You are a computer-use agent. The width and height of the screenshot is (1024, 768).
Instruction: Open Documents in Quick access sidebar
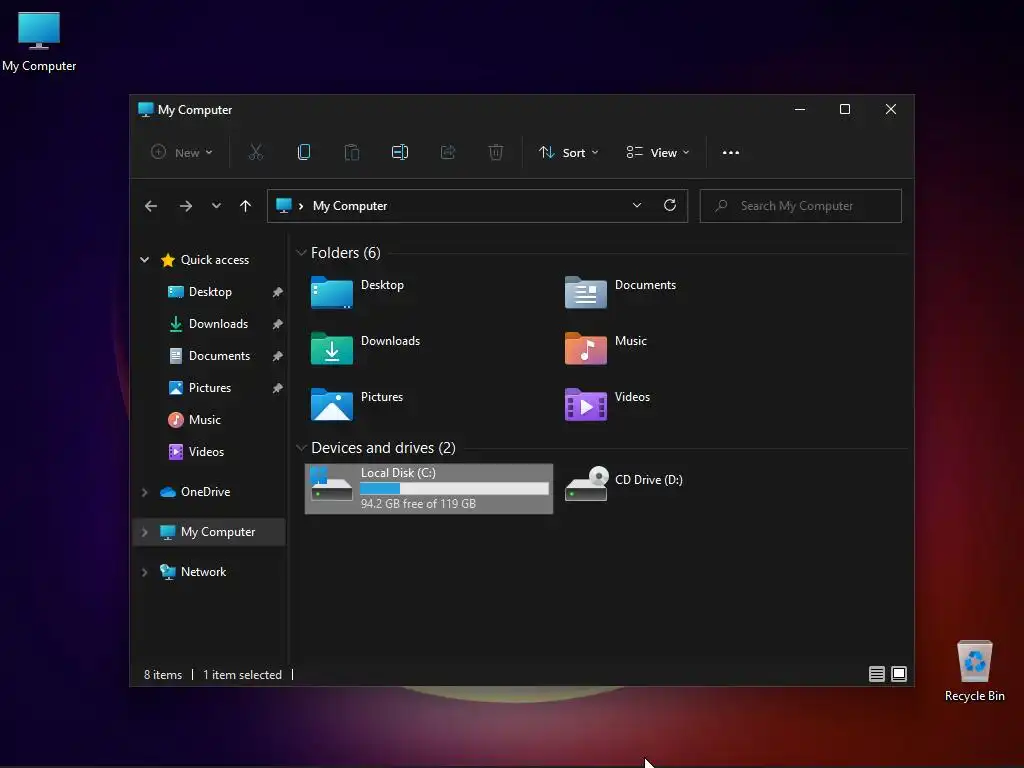[219, 356]
